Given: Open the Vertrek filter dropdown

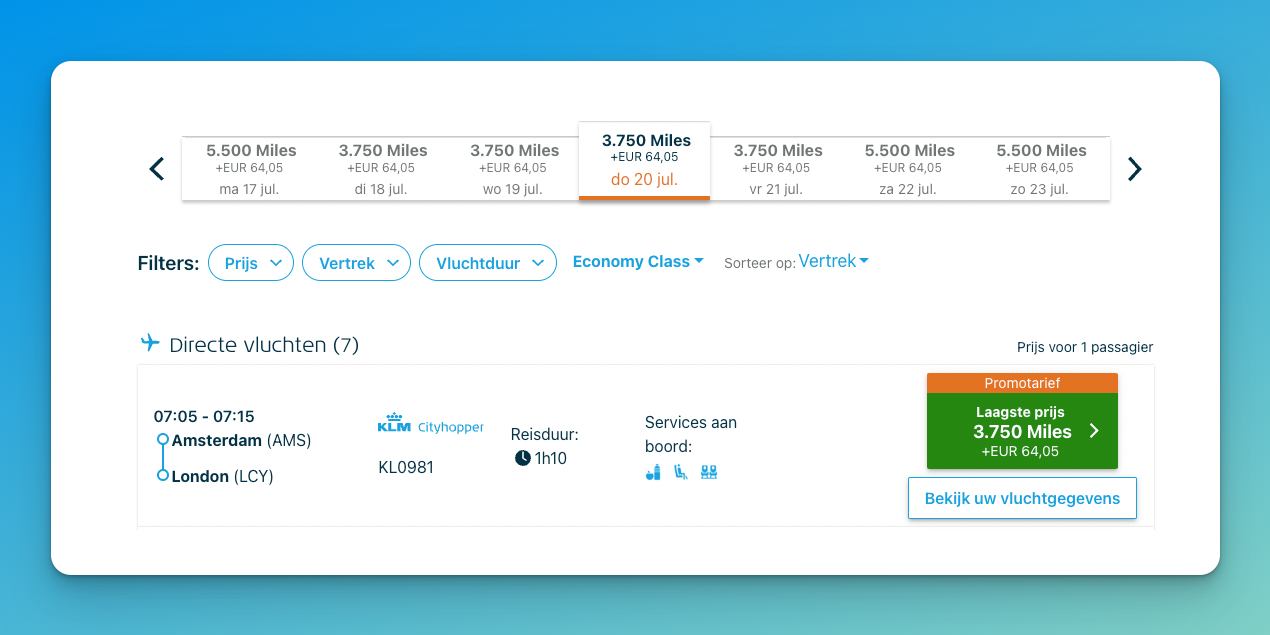Looking at the screenshot, I should [356, 263].
